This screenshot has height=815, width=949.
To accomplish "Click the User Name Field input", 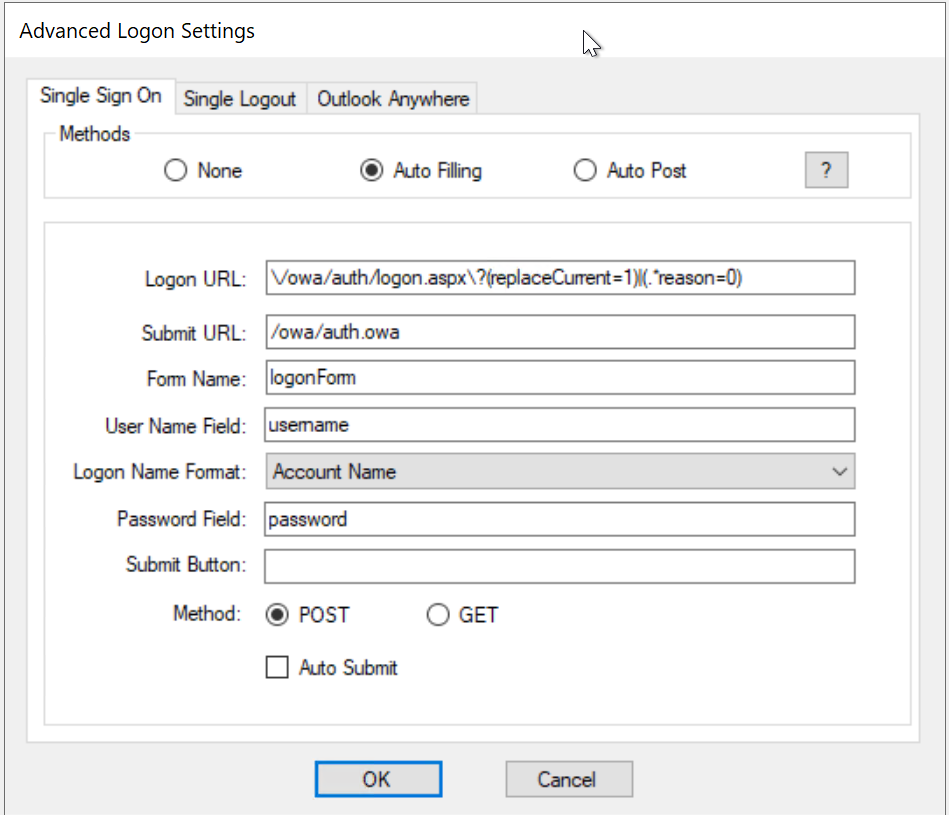I will (560, 425).
